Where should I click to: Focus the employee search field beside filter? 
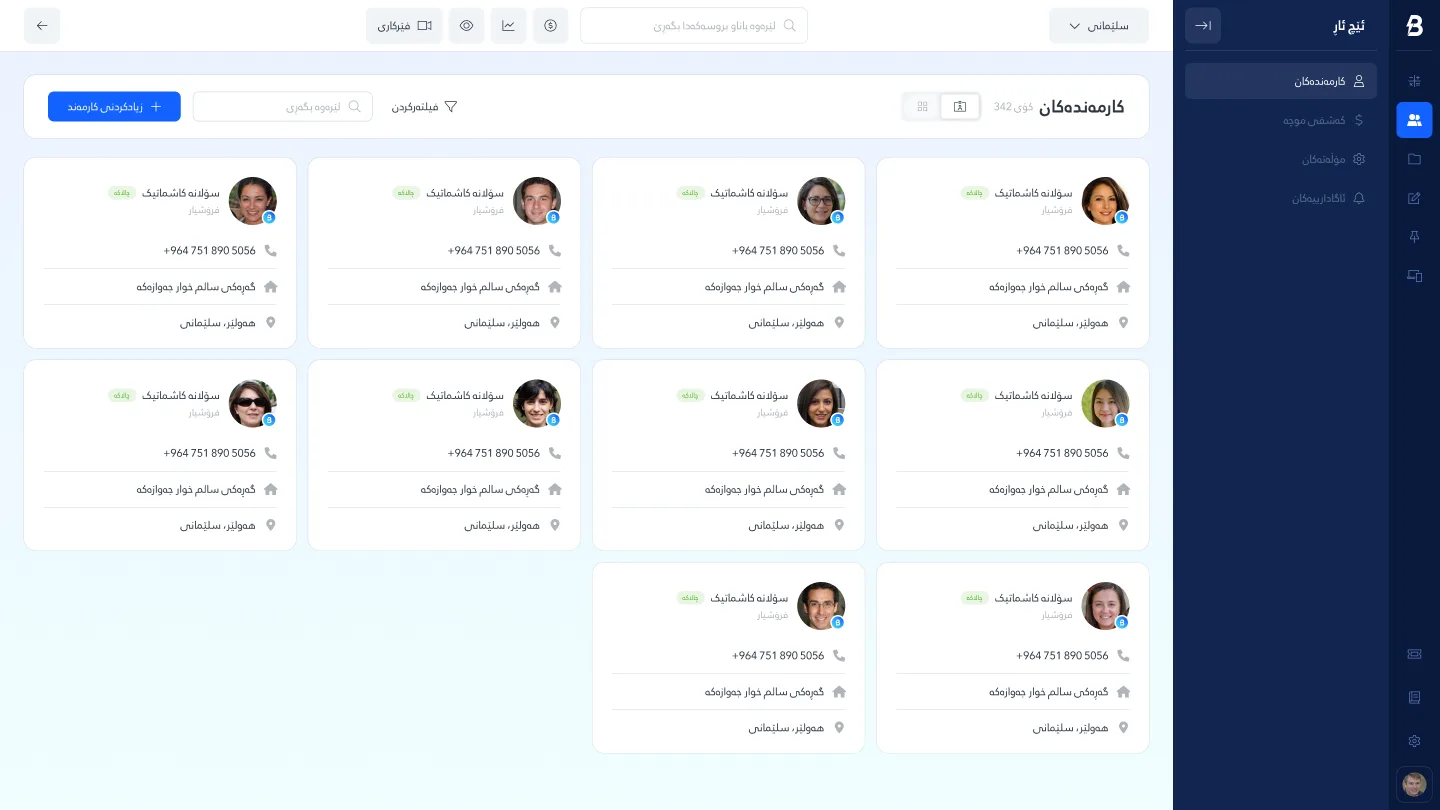coord(282,107)
